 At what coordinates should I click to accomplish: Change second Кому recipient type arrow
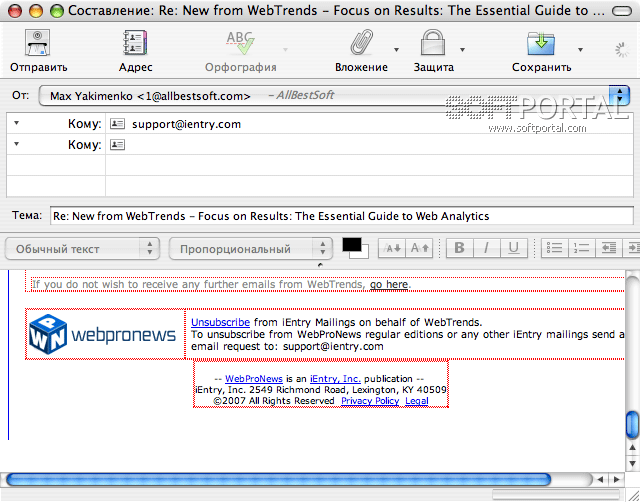17,144
